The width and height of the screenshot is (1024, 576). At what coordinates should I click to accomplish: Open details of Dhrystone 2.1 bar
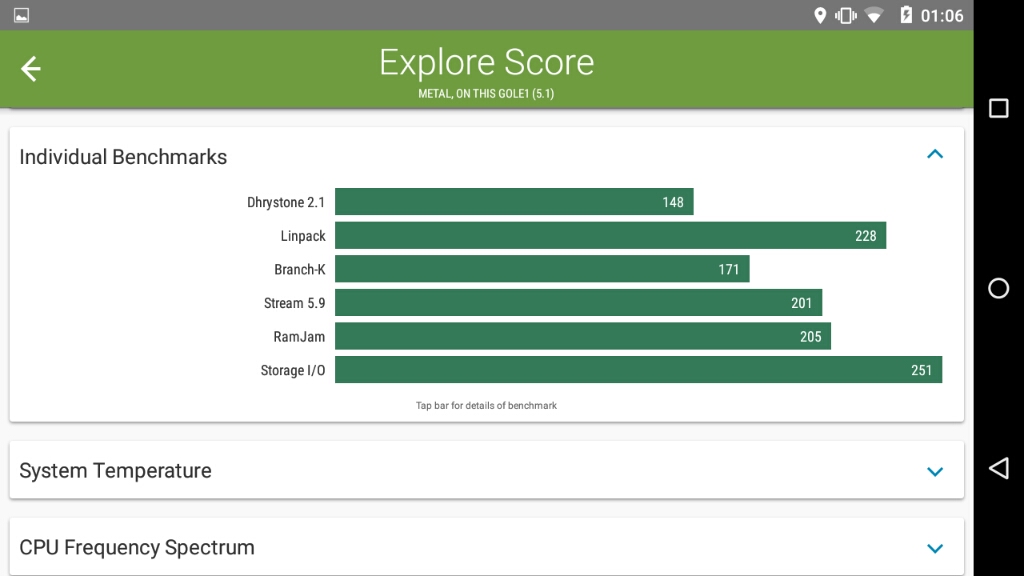point(514,202)
